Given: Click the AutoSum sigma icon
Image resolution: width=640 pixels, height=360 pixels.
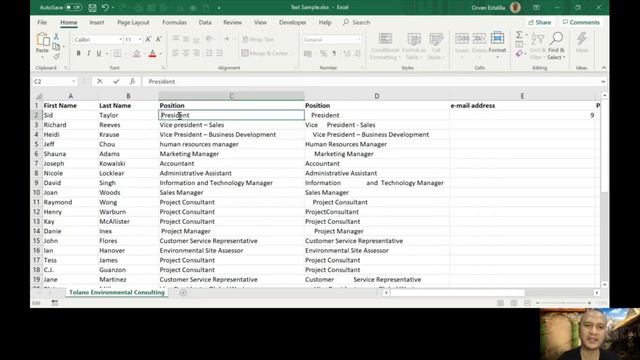Looking at the screenshot, I should click(x=519, y=35).
